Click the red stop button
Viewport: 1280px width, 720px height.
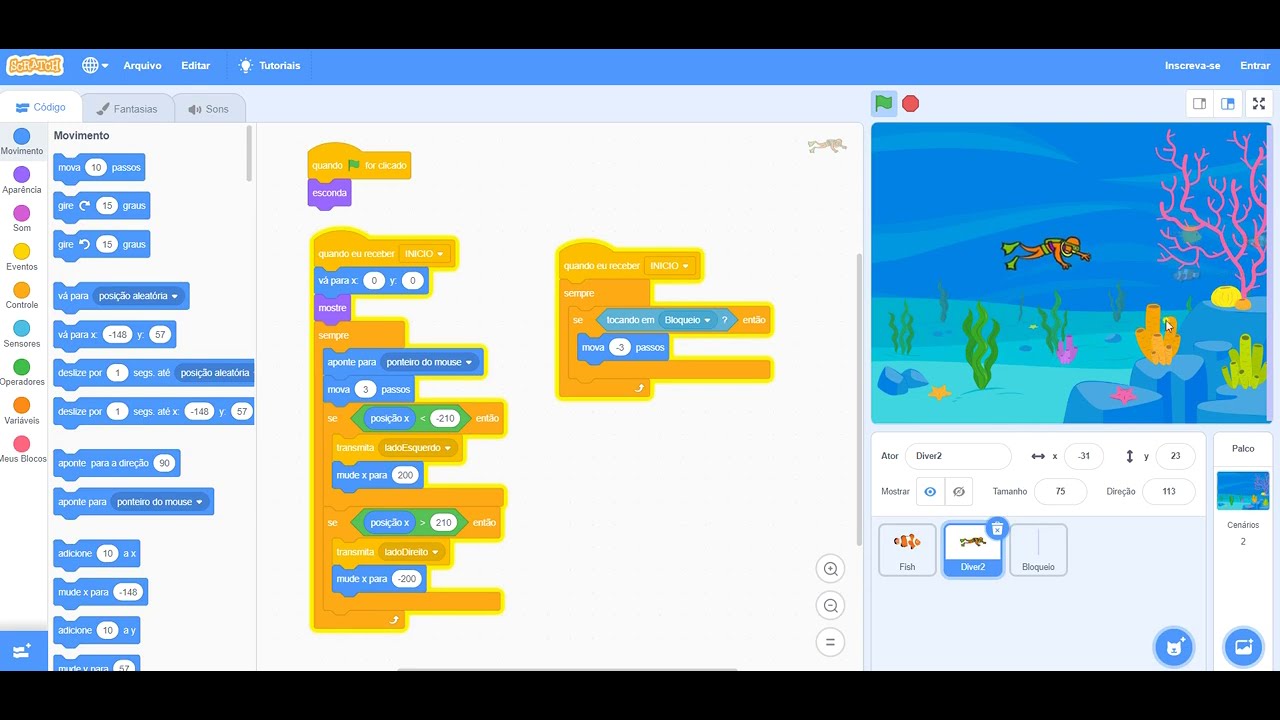click(x=910, y=103)
